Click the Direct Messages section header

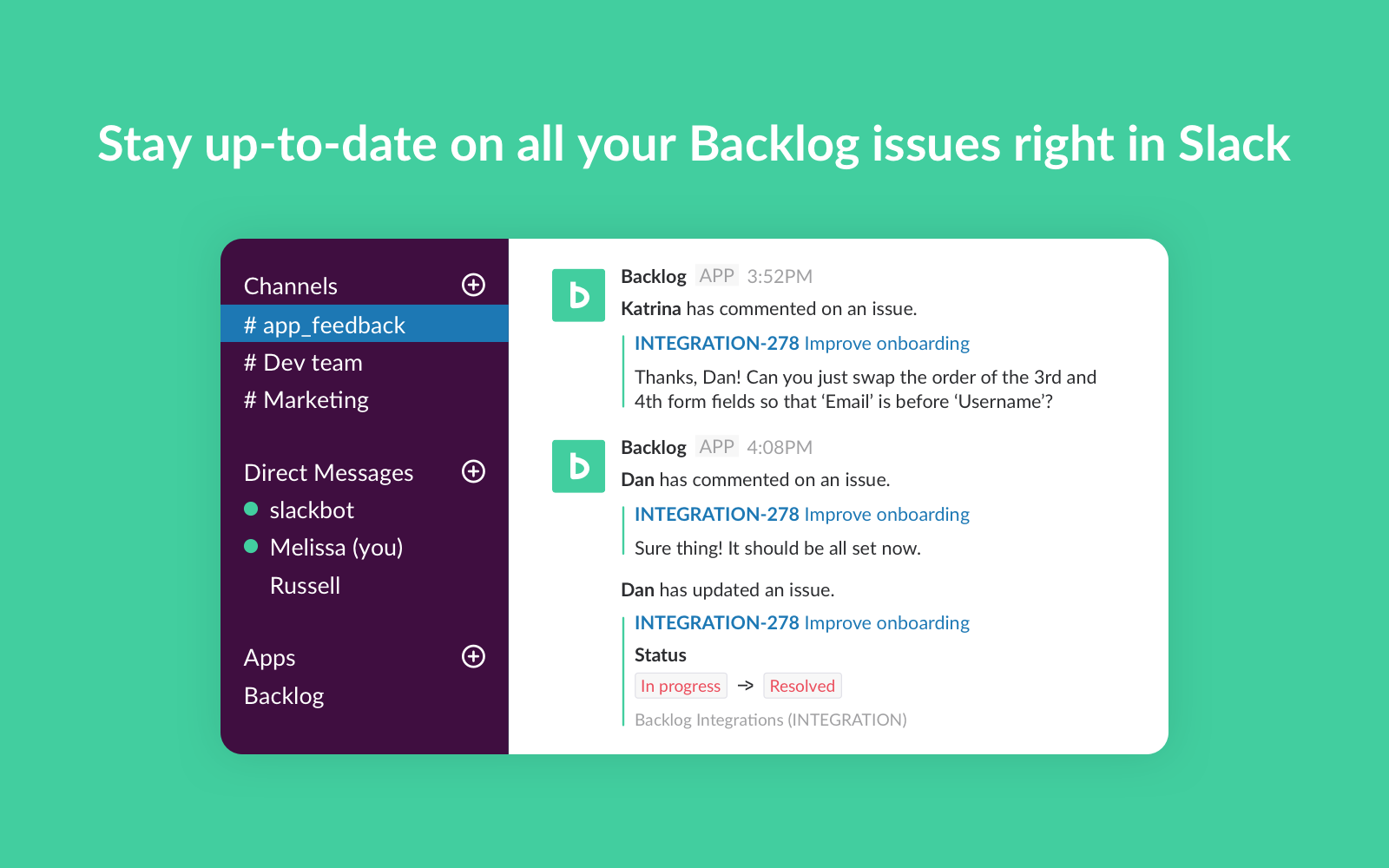328,473
